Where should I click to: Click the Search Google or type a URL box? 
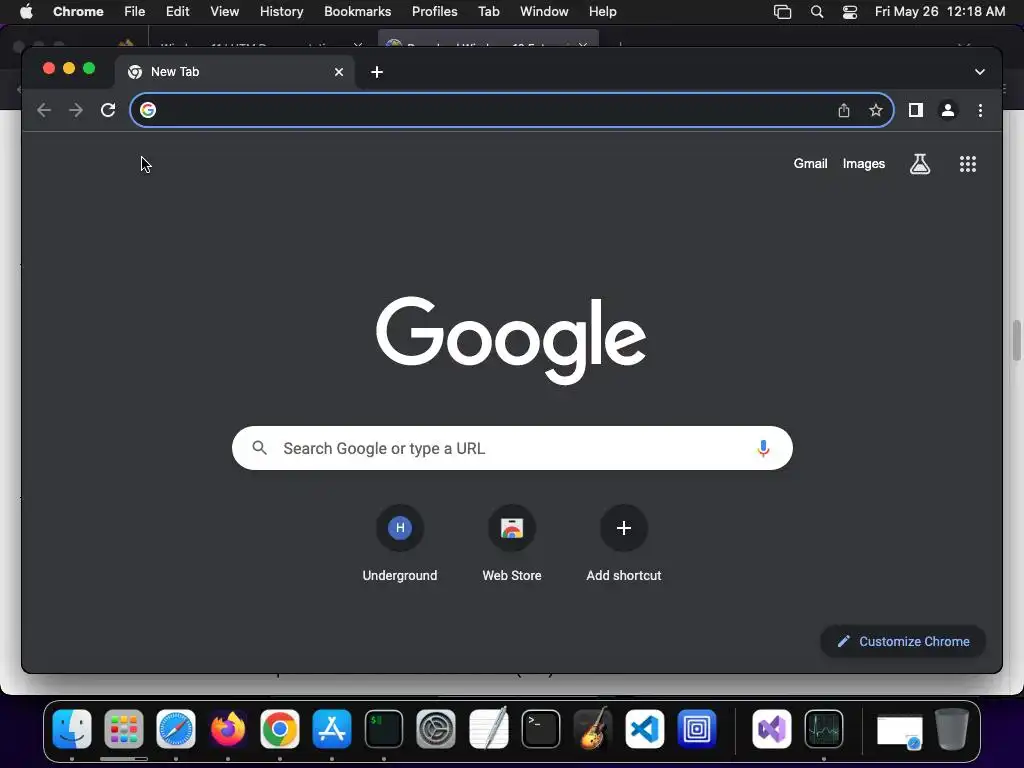pyautogui.click(x=512, y=448)
